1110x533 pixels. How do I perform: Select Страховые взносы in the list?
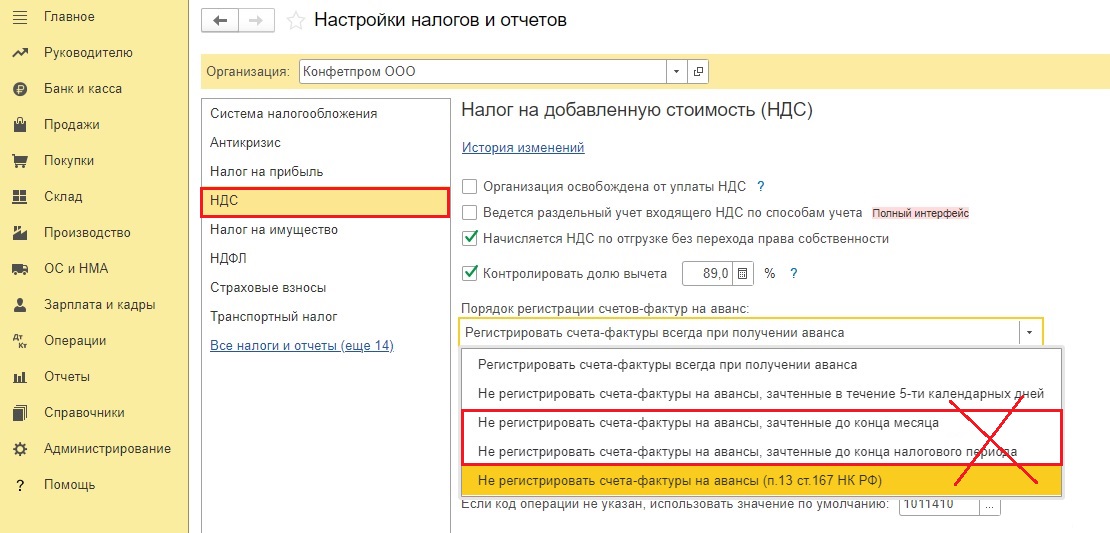pyautogui.click(x=326, y=287)
